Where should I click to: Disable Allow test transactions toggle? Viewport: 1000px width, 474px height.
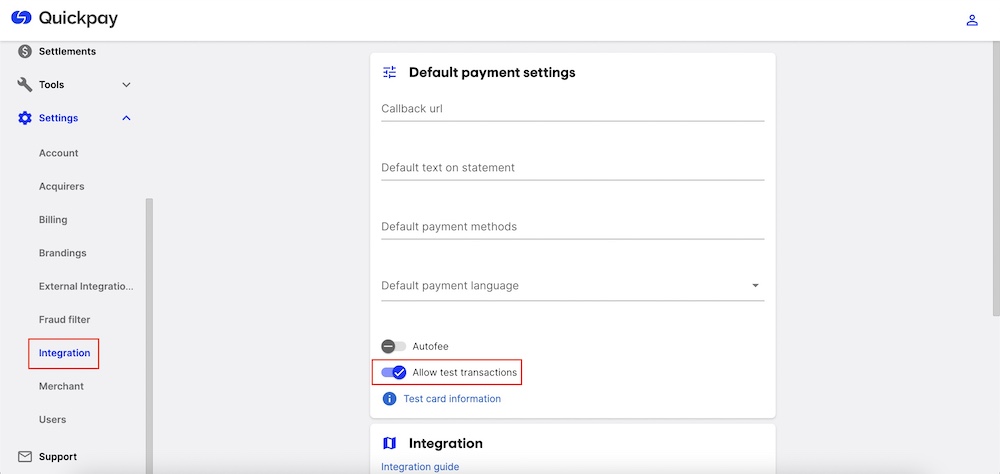[x=393, y=373]
